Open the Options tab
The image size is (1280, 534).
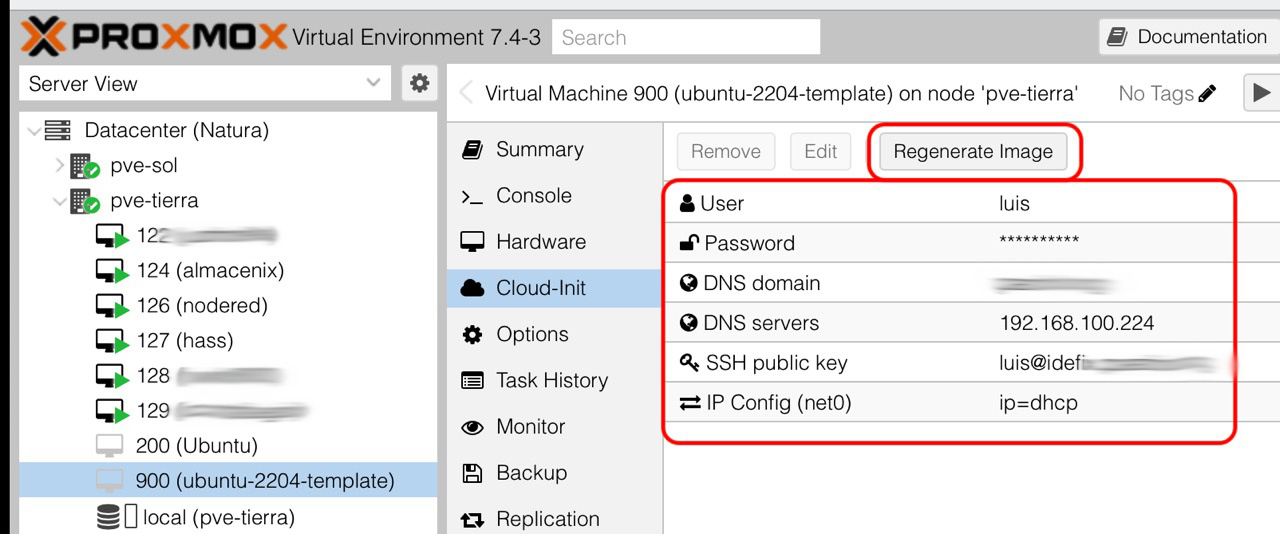coord(532,334)
